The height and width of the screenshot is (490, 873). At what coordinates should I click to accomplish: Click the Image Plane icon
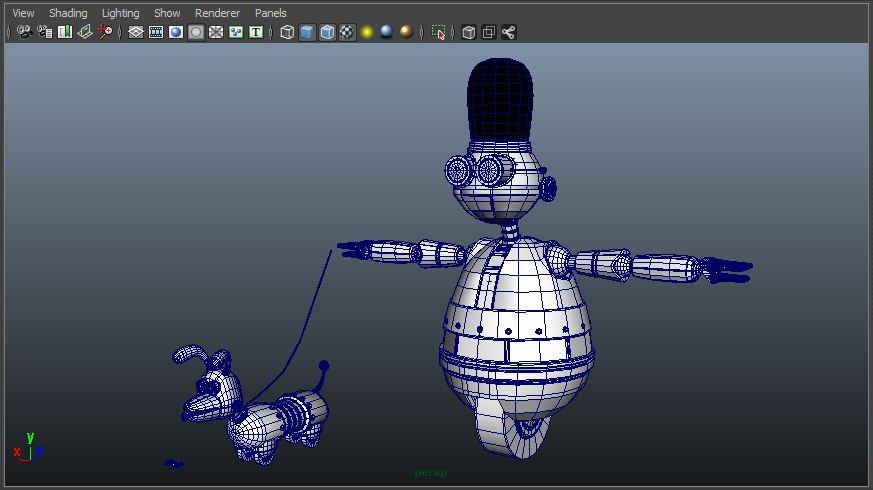click(x=85, y=32)
